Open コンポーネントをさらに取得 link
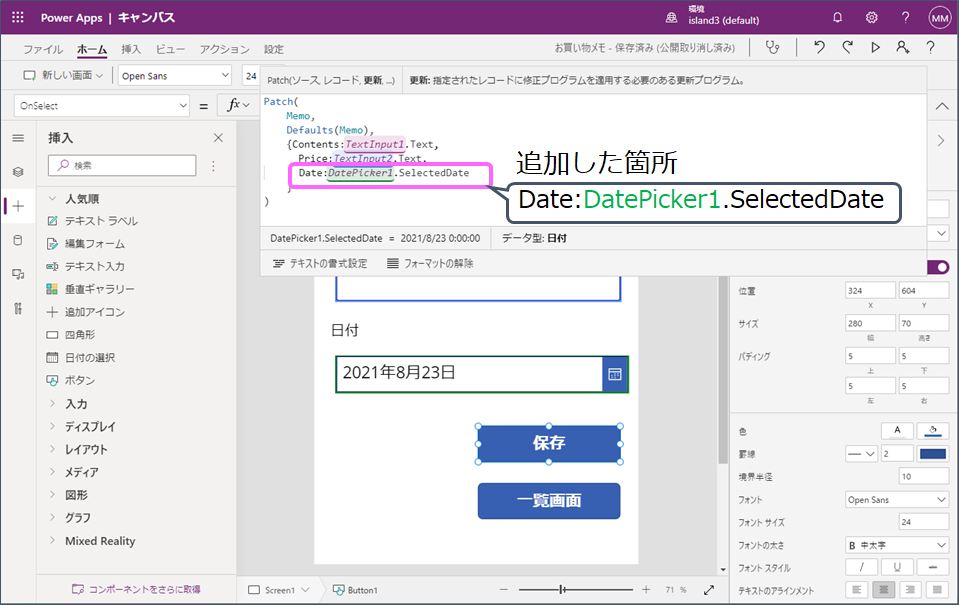Viewport: 959px width, 605px height. 136,589
